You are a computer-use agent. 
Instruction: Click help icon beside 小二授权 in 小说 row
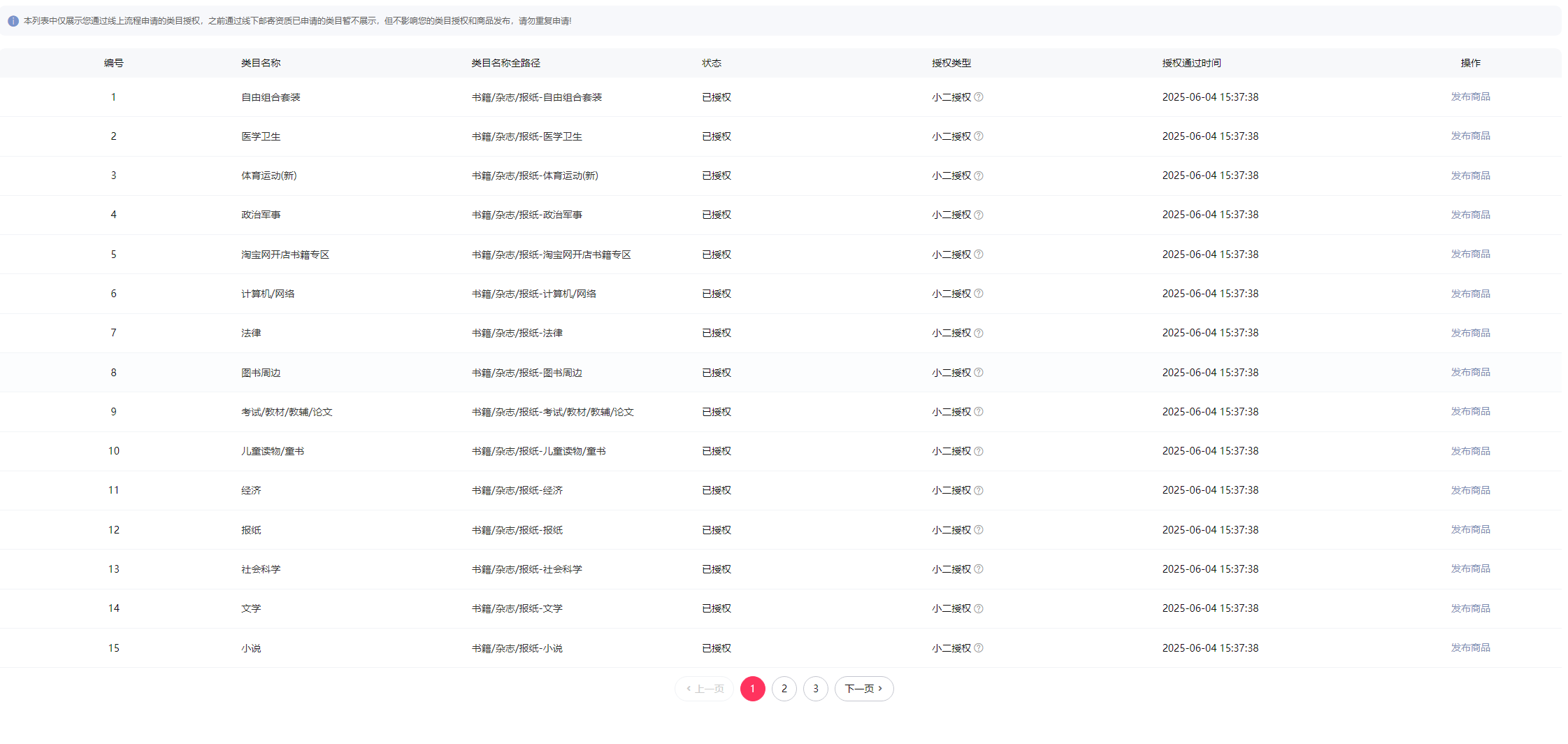click(x=979, y=648)
